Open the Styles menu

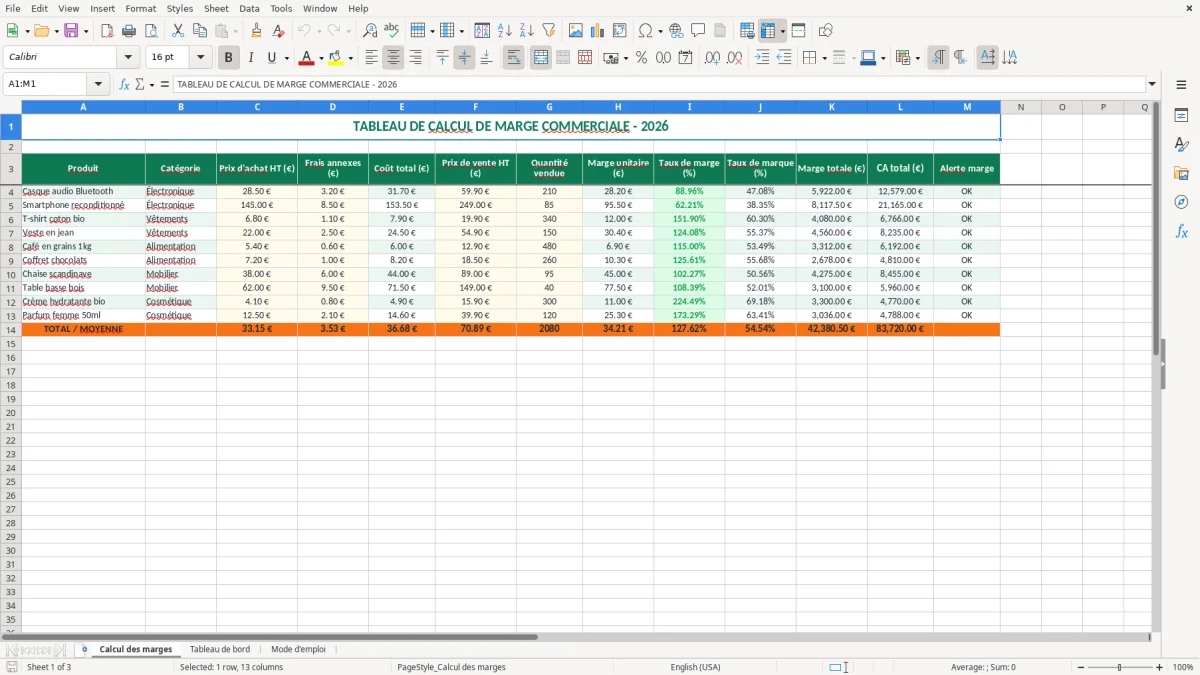pyautogui.click(x=180, y=8)
